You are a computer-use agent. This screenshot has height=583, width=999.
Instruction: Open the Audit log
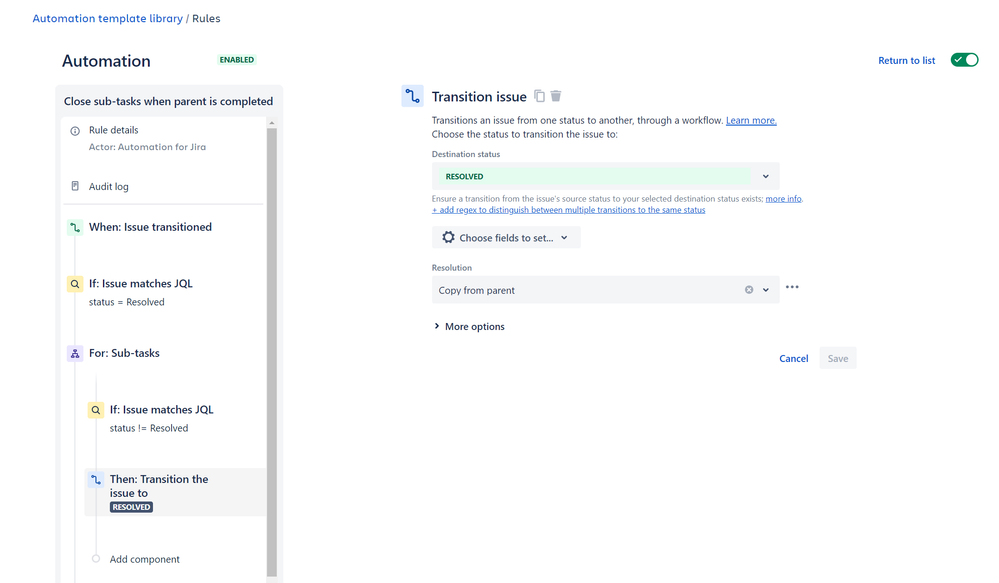coord(108,187)
